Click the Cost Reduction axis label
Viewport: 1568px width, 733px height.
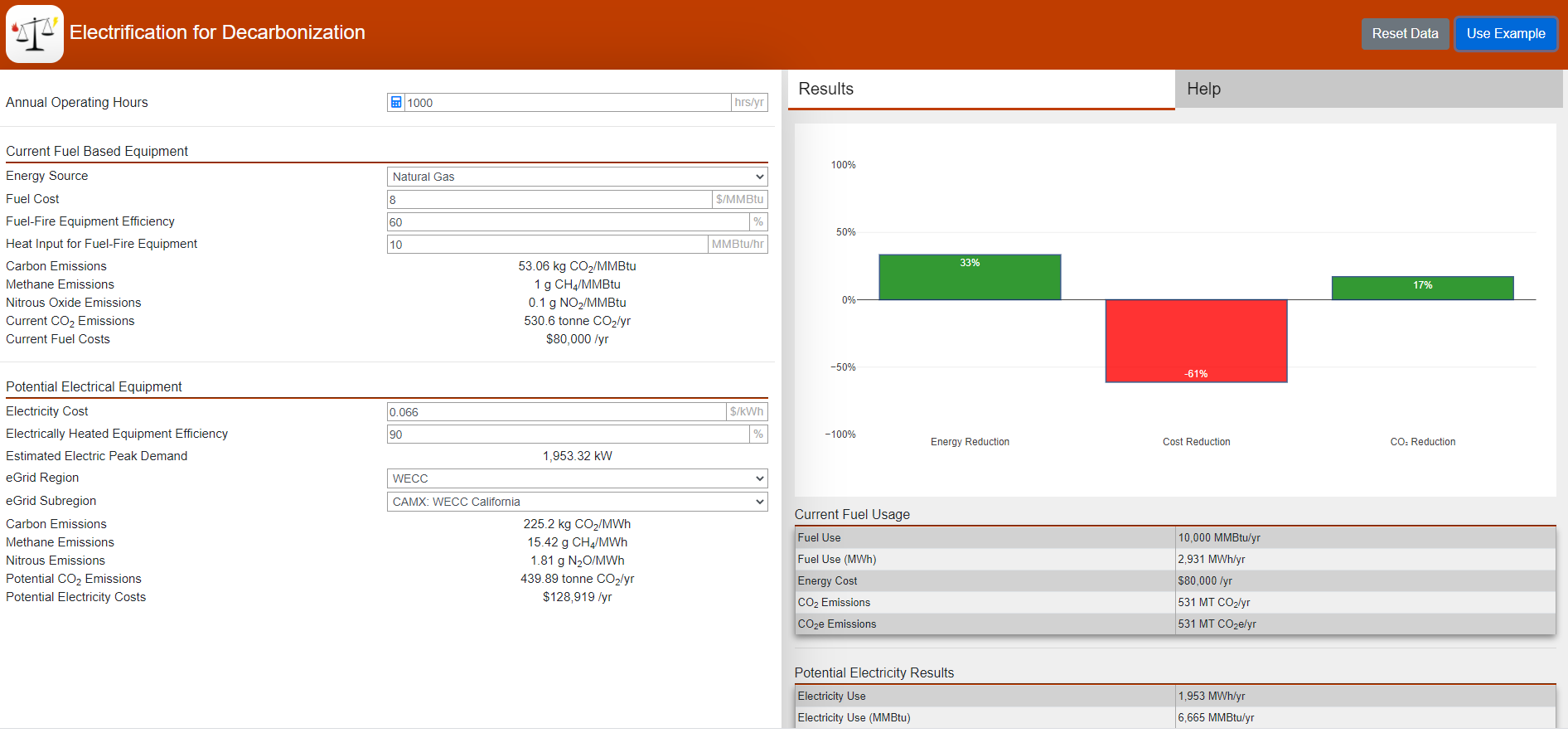[x=1196, y=442]
